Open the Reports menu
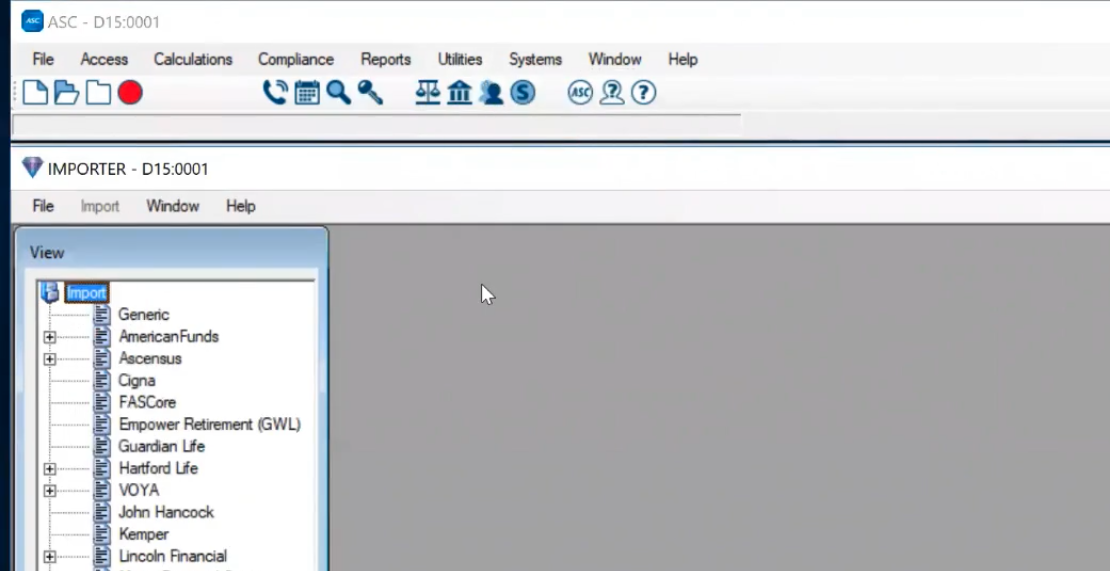The height and width of the screenshot is (571, 1110). click(386, 59)
